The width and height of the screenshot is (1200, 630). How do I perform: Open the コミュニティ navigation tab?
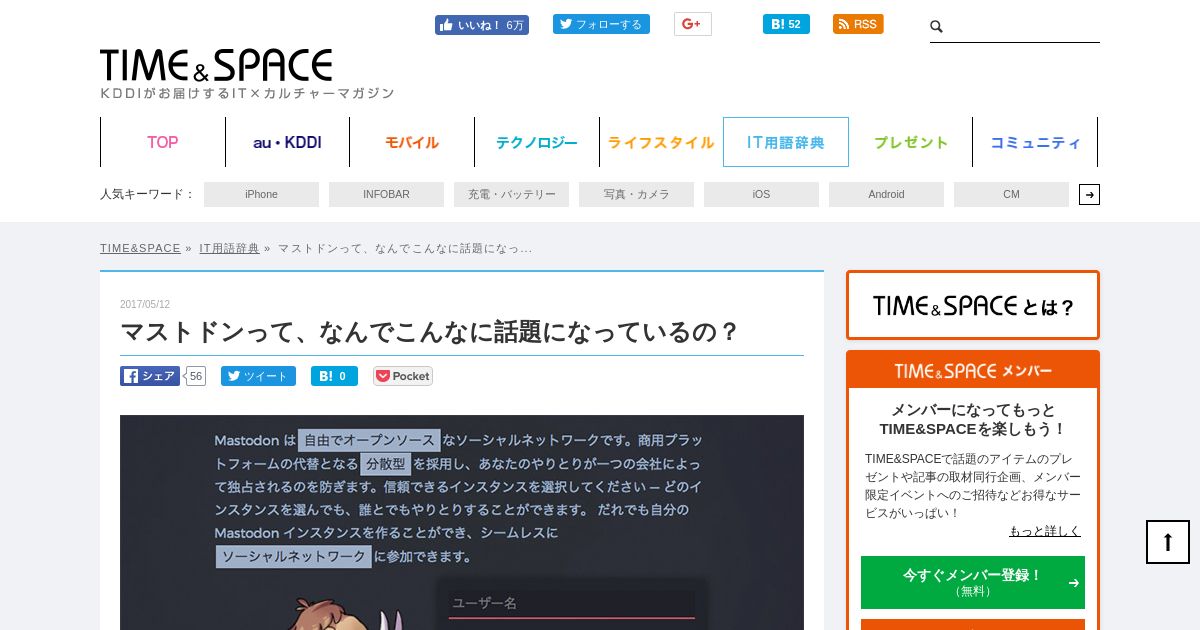click(1035, 142)
